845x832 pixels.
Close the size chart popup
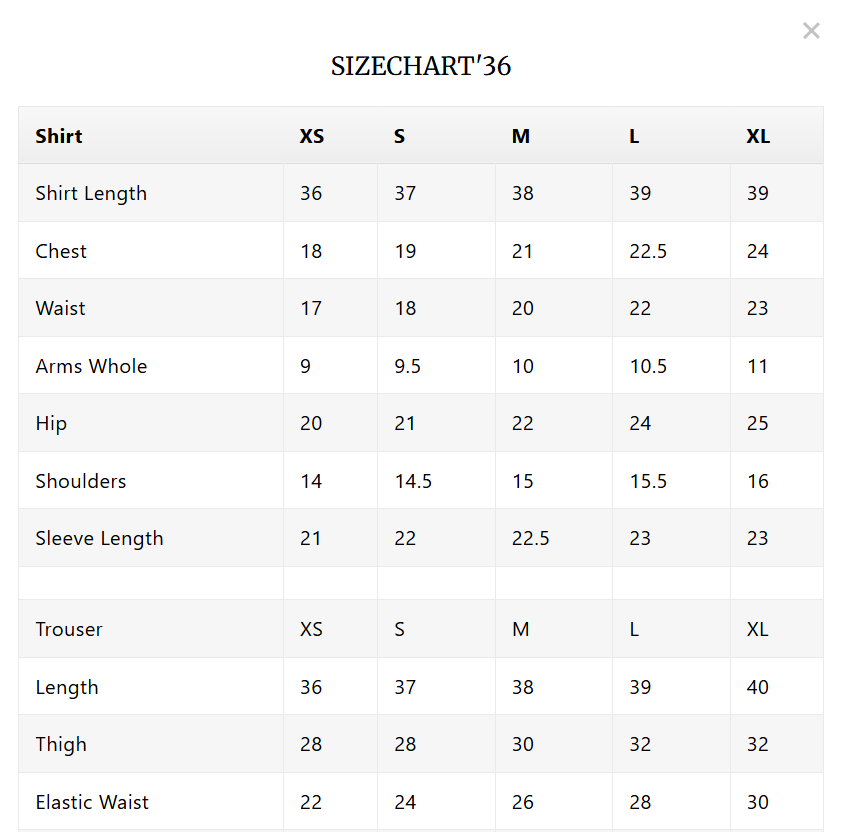(x=811, y=31)
